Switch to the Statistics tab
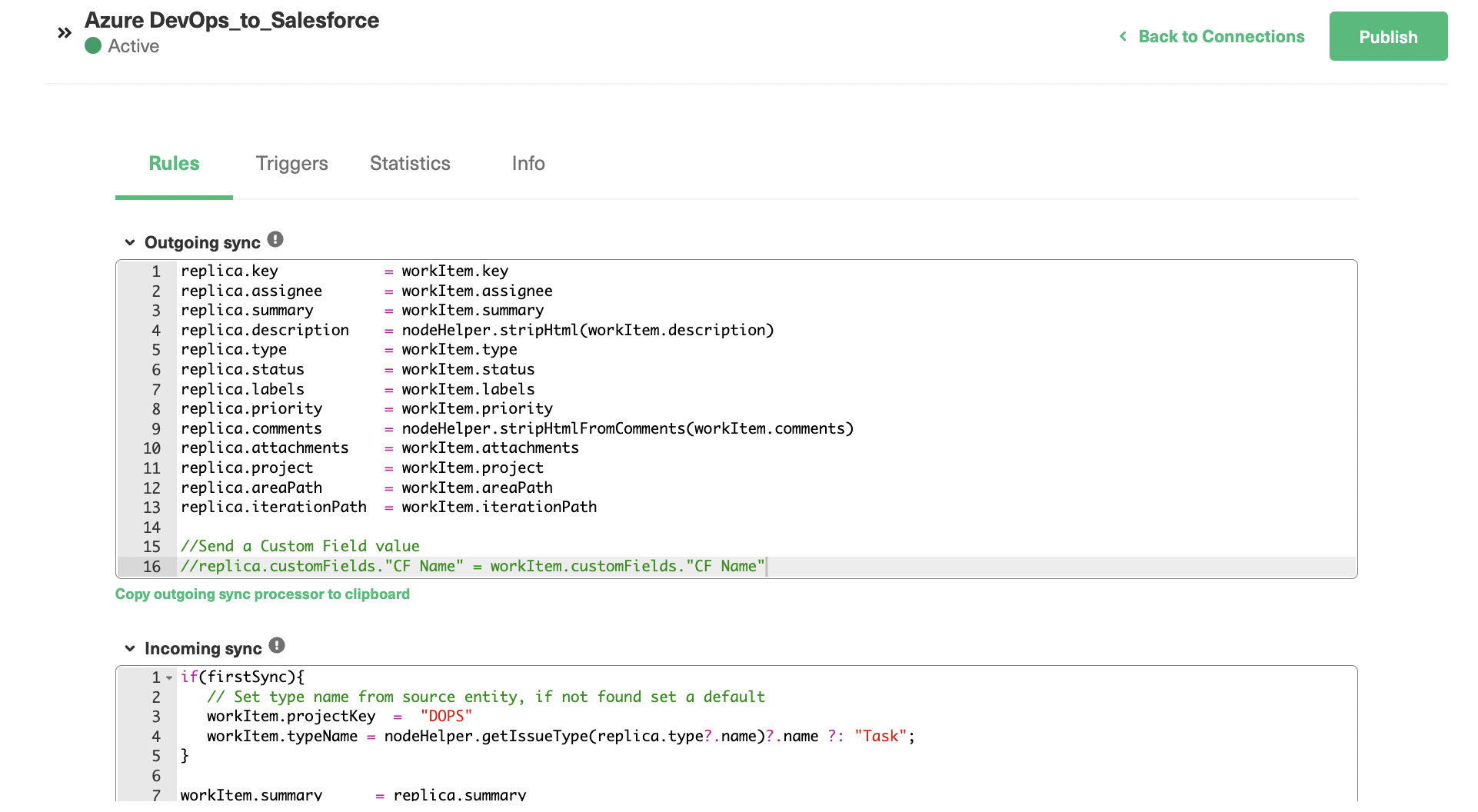Viewport: 1478px width, 812px height. tap(410, 164)
